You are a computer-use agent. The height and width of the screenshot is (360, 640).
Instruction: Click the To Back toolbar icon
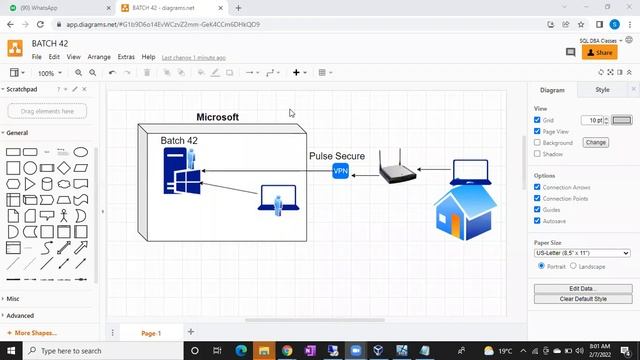coord(181,73)
